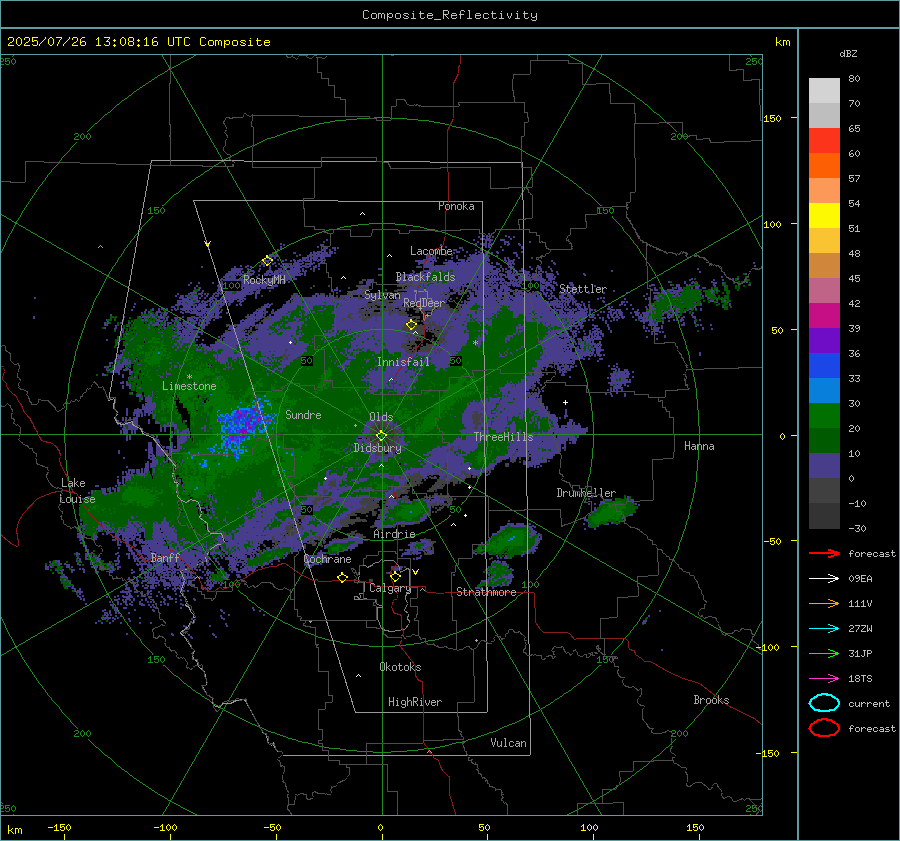Click the yellow V marker northeast of Calgary

point(416,572)
